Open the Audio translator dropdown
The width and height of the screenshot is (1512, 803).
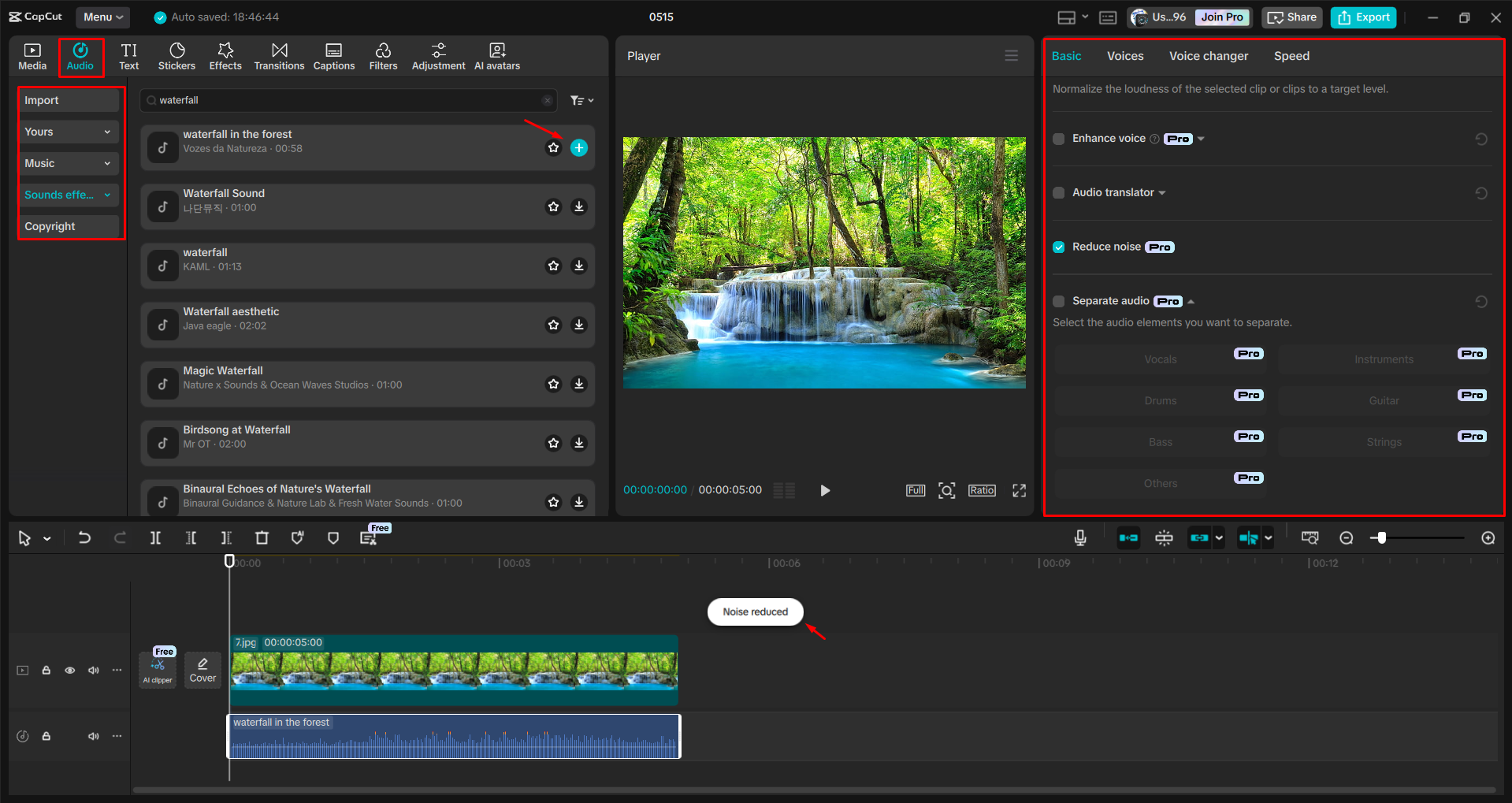[x=1162, y=192]
